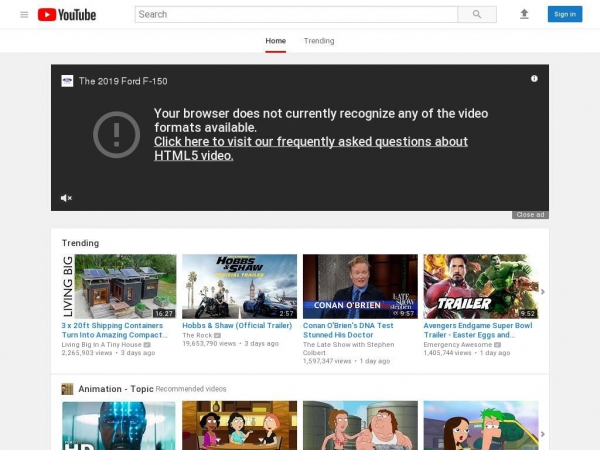The image size is (600, 450).
Task: Focus the Search input field
Action: click(296, 15)
